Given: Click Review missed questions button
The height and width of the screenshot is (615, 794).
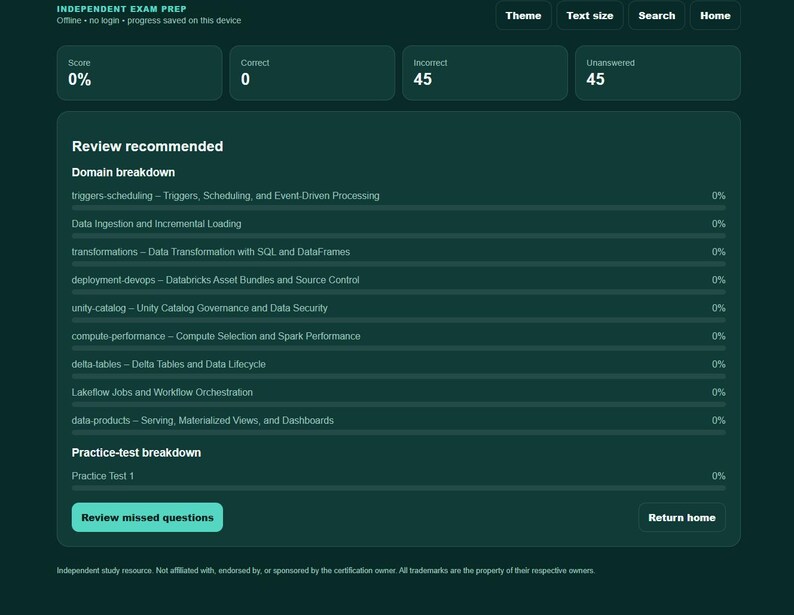Looking at the screenshot, I should tap(147, 517).
